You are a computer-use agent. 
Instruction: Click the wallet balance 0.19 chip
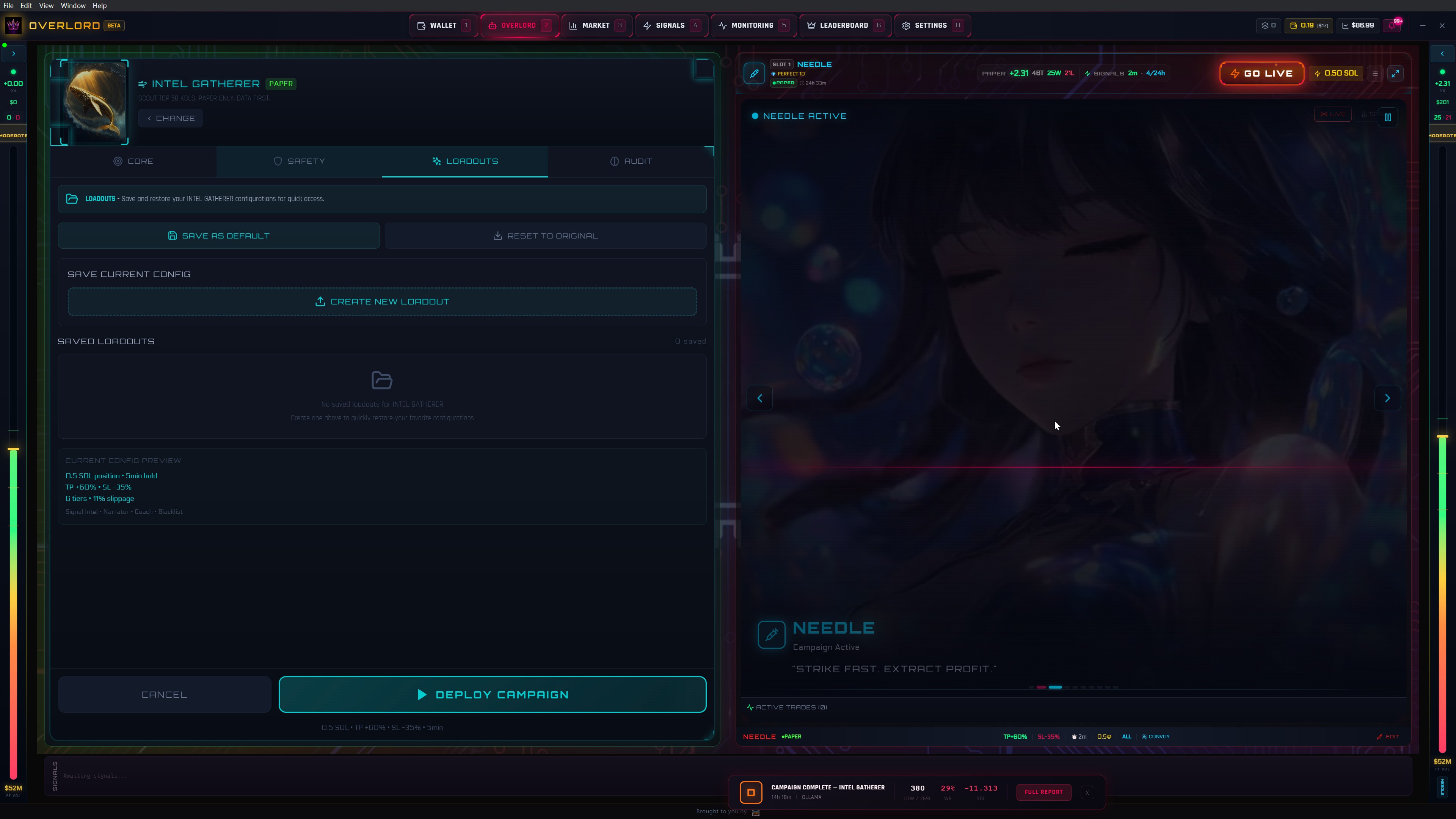pyautogui.click(x=1309, y=25)
